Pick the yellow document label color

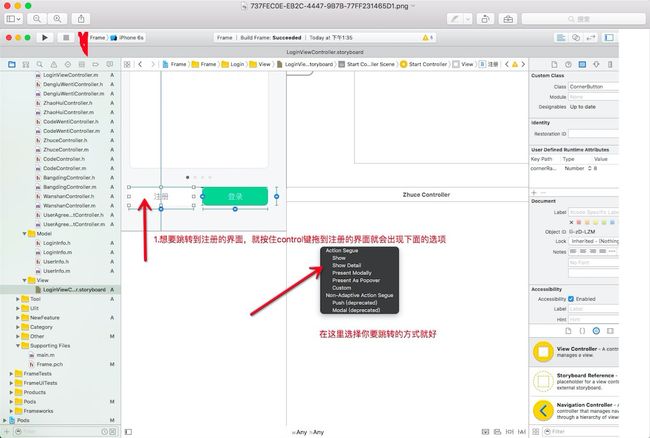pyautogui.click(x=595, y=222)
